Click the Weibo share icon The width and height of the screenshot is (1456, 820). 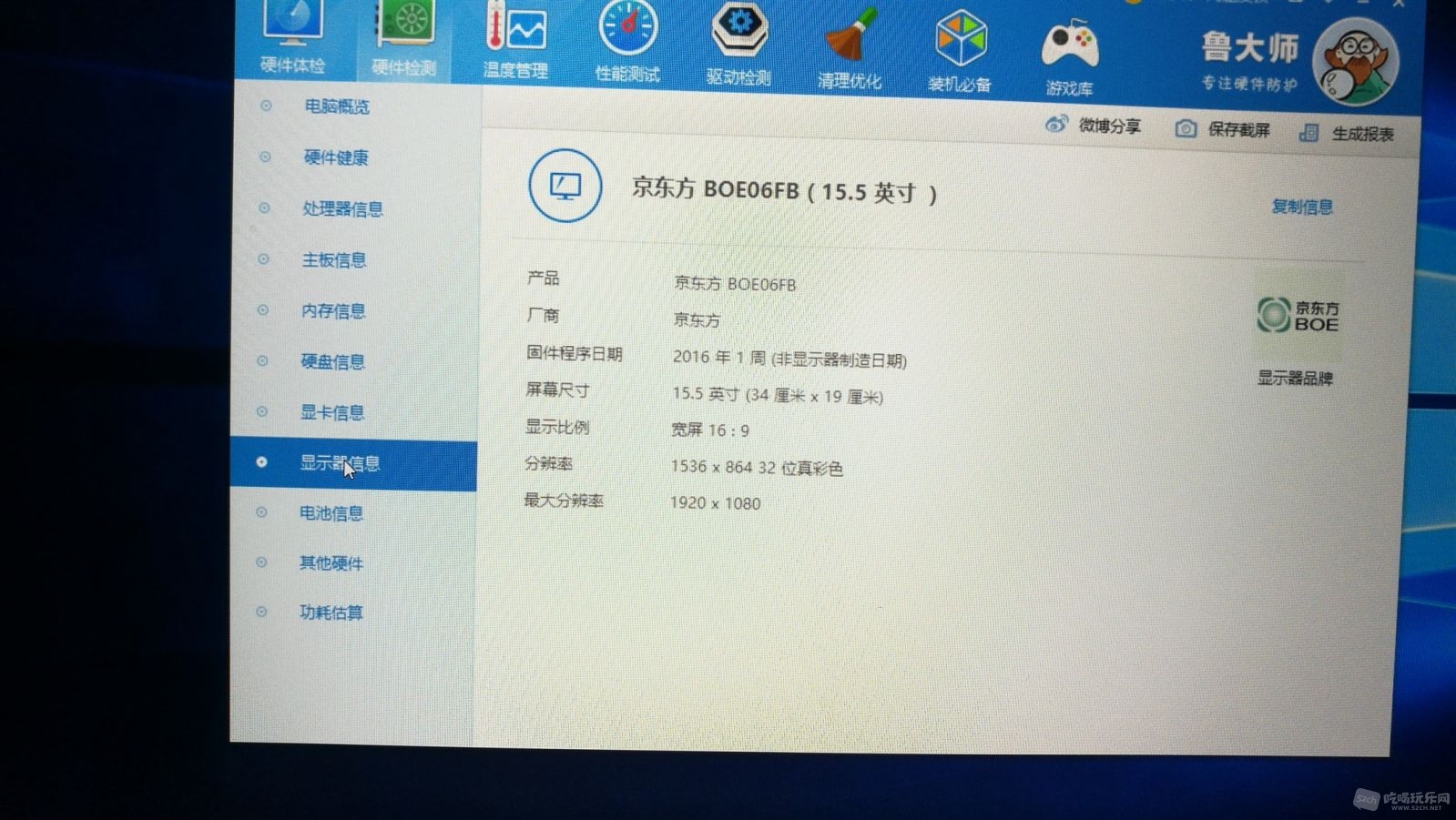pyautogui.click(x=1056, y=124)
